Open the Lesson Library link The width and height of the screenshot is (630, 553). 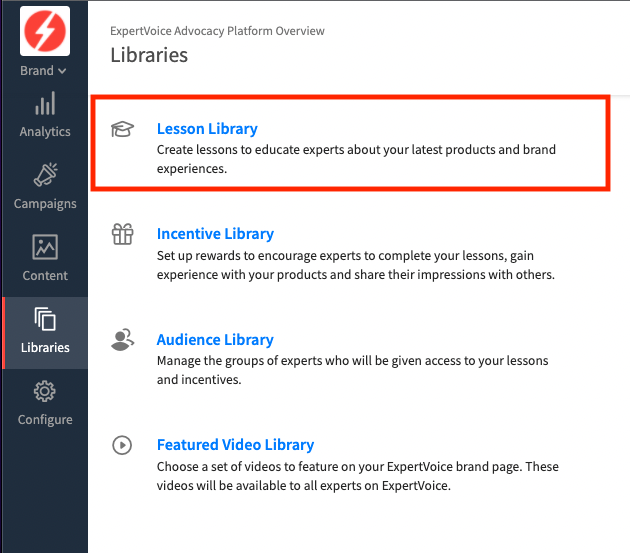[207, 129]
